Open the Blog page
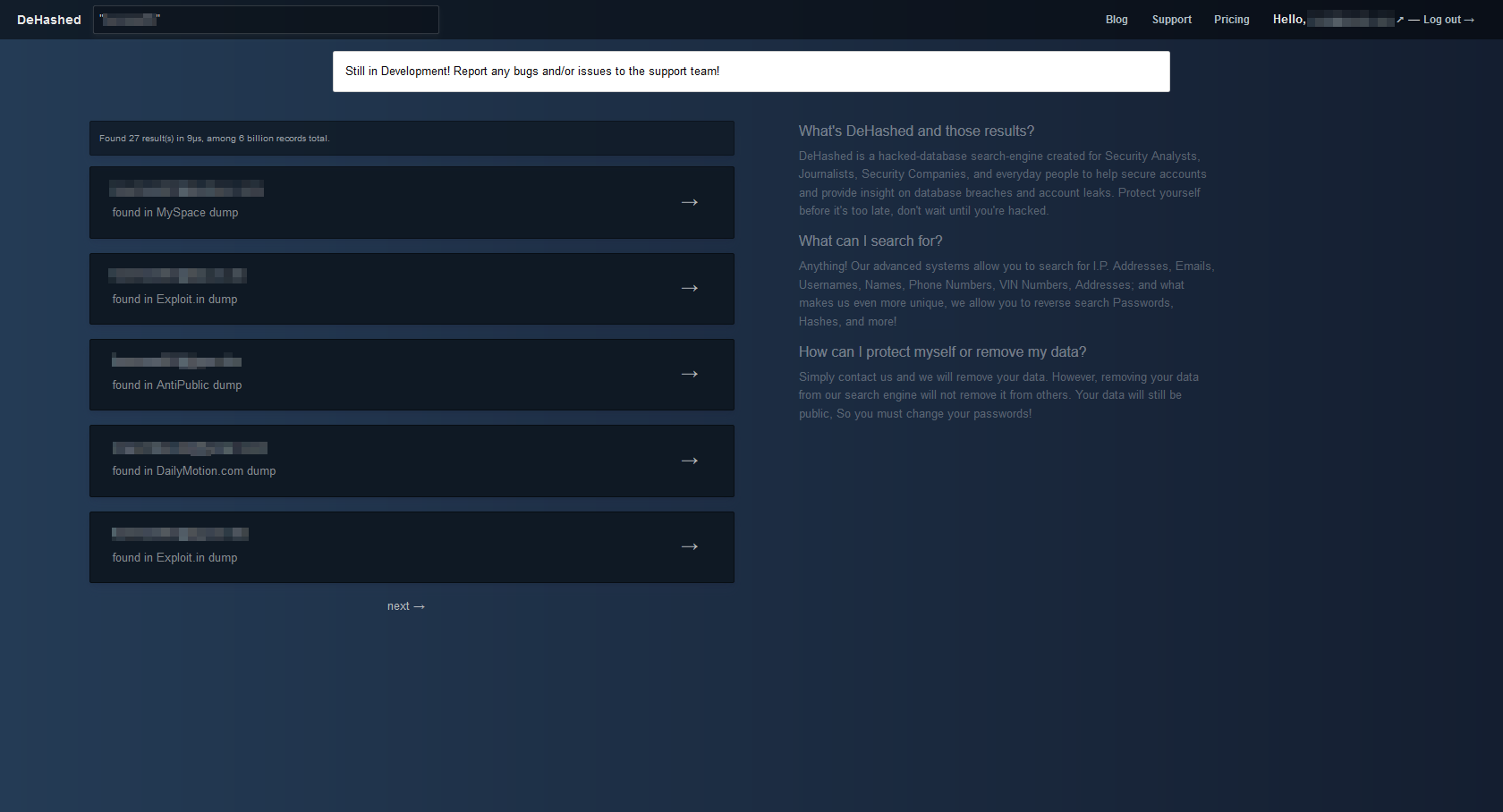Screen dimensions: 1503x812 (1116, 20)
